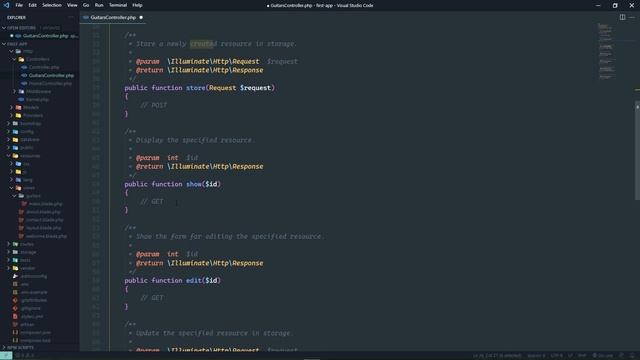The width and height of the screenshot is (640, 360).
Task: Click the config folder icon
Action: click(16, 131)
